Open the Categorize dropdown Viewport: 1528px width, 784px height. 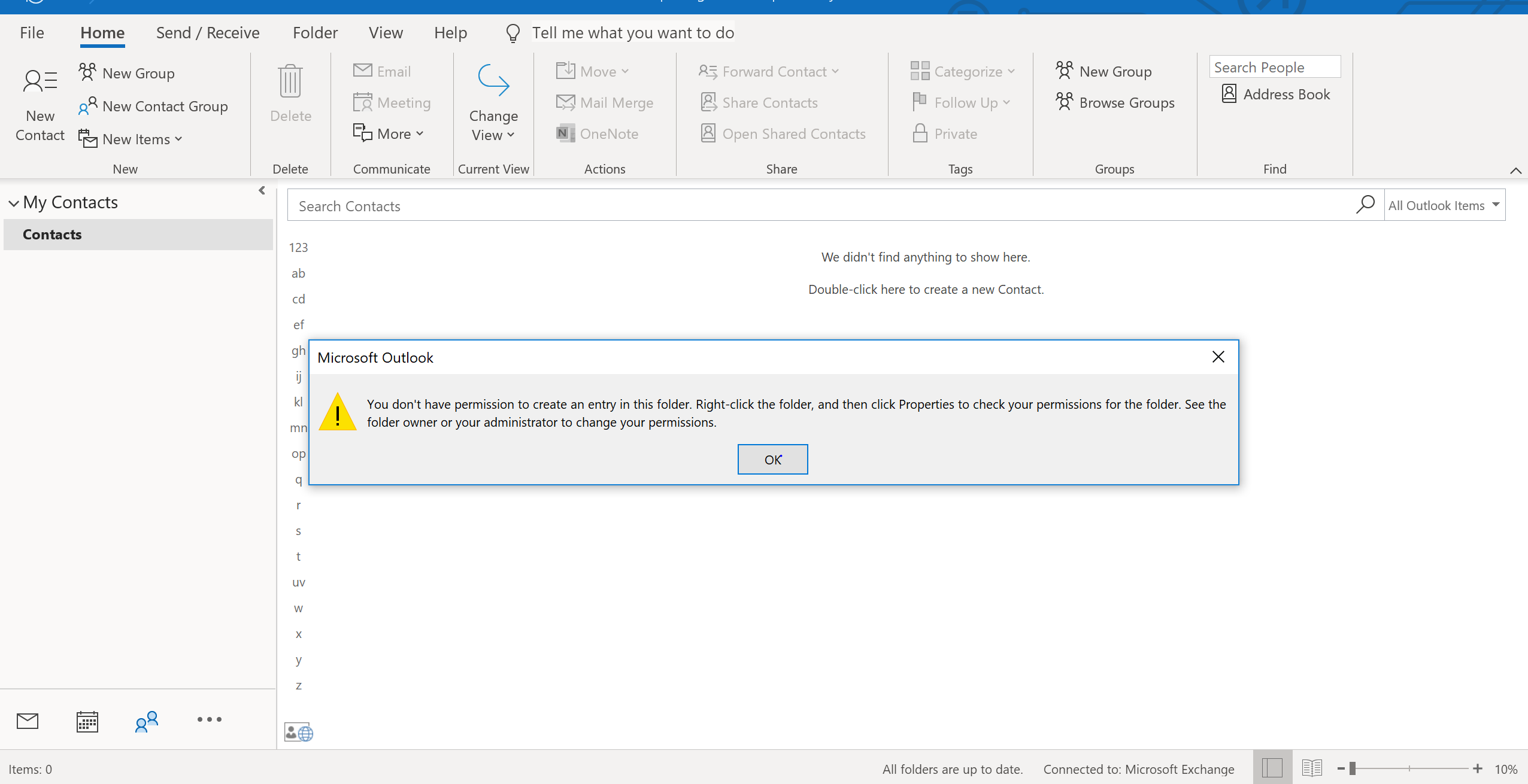963,71
